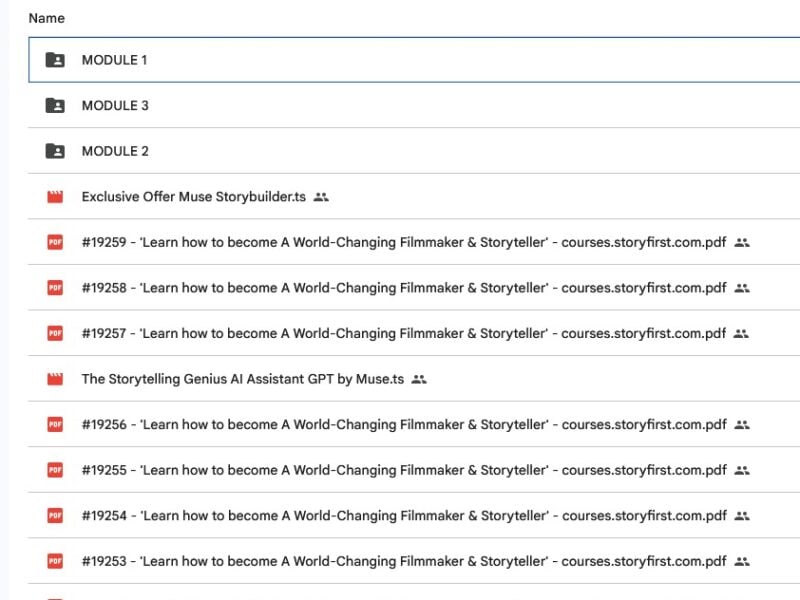The width and height of the screenshot is (800, 600).
Task: Click the PDF icon for file #19253
Action: tap(55, 561)
